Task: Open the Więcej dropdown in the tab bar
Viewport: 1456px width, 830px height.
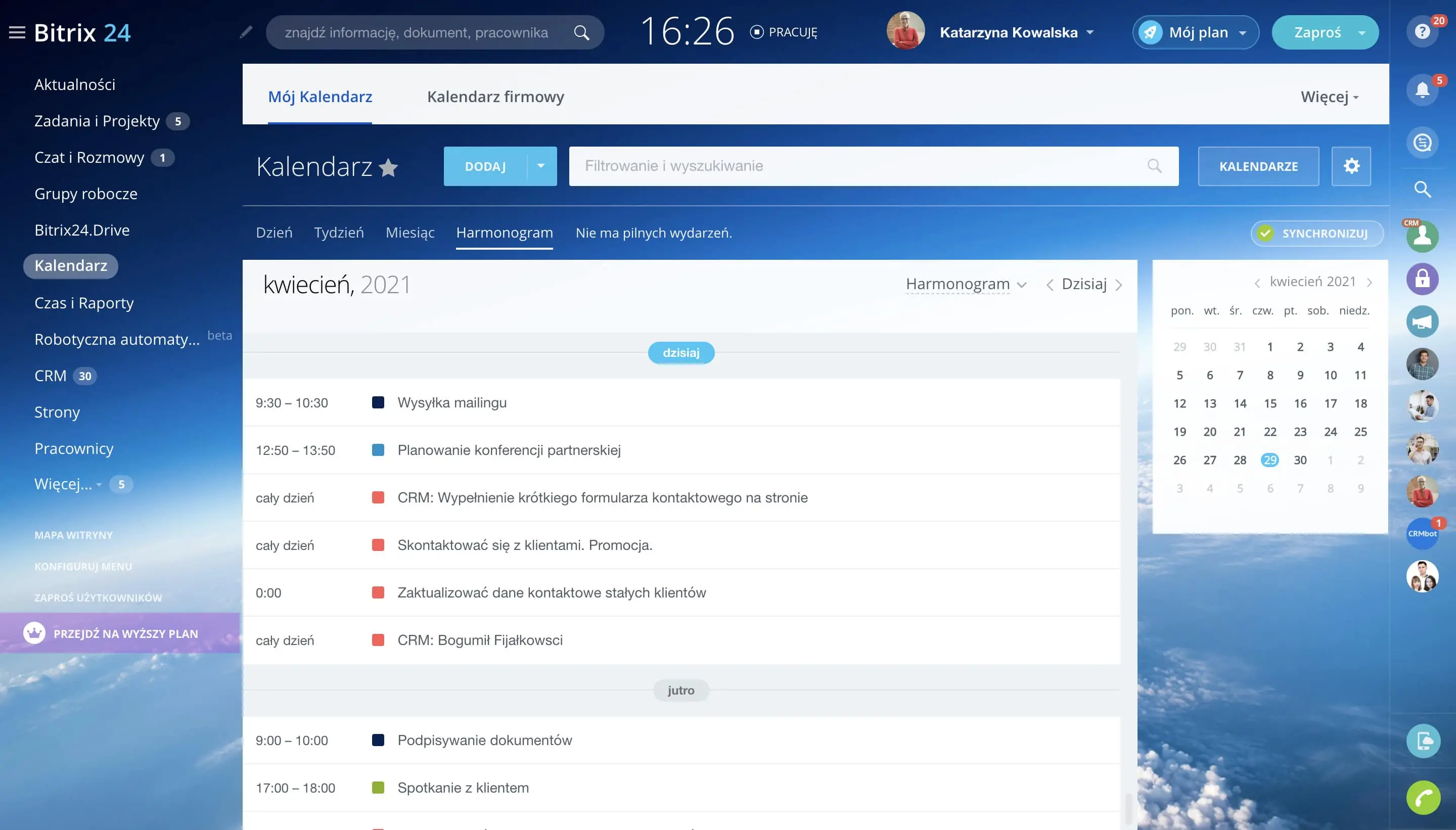Action: [x=1329, y=97]
